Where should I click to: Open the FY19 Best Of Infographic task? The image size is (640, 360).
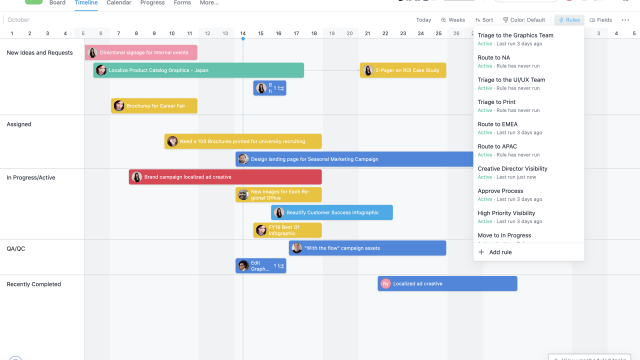tap(287, 230)
